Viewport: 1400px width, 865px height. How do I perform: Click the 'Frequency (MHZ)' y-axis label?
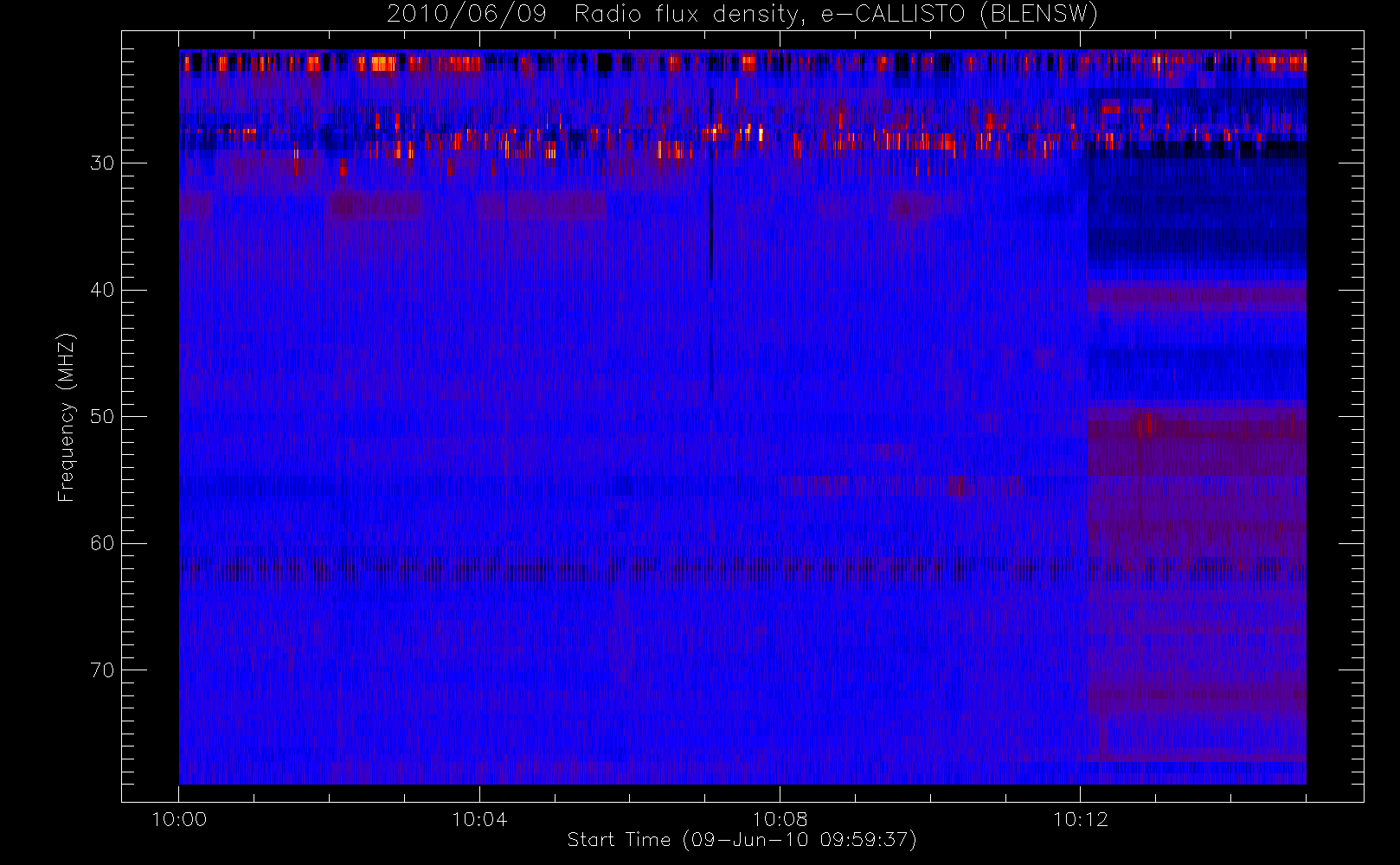click(x=67, y=417)
